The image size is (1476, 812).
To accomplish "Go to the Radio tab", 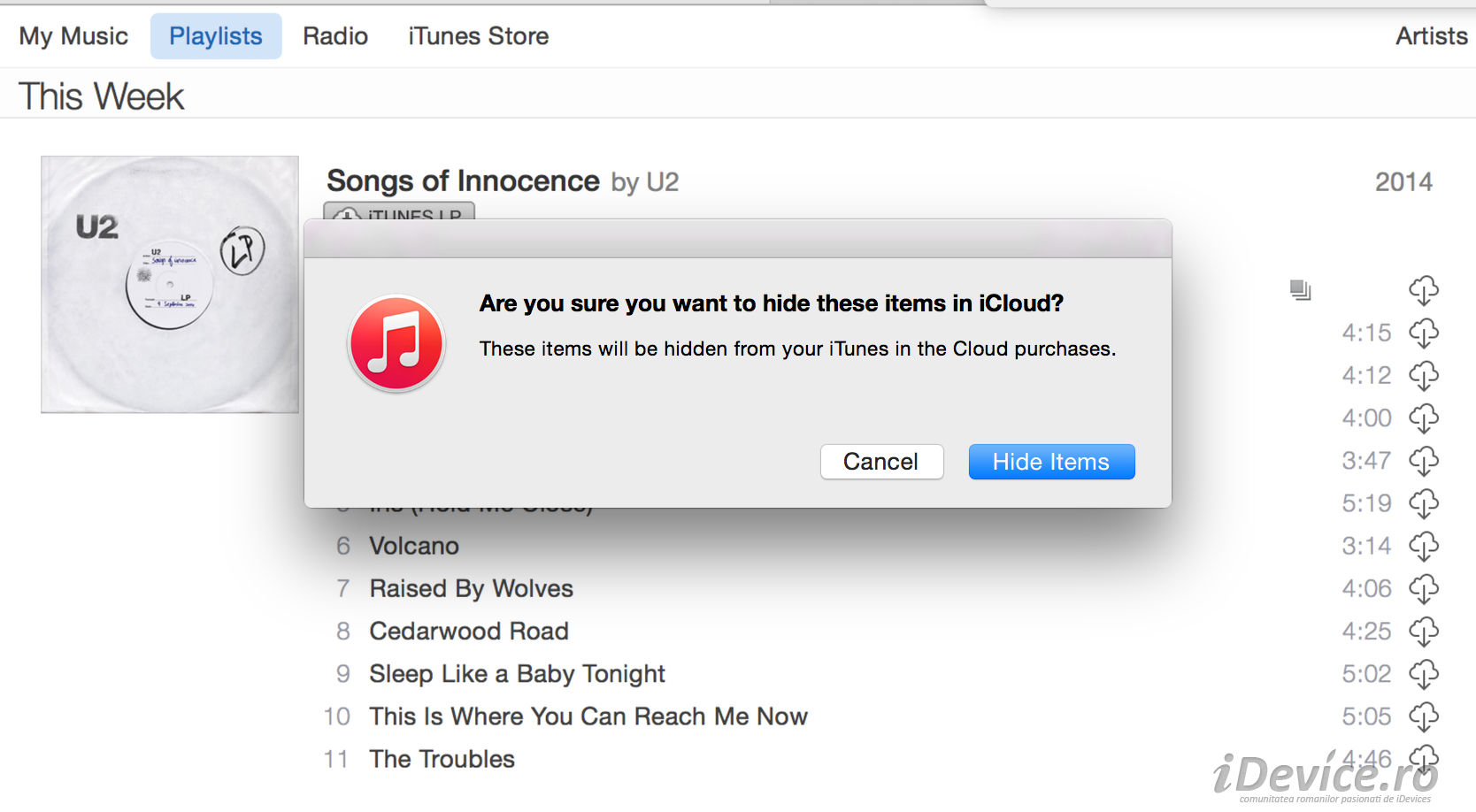I will point(335,36).
